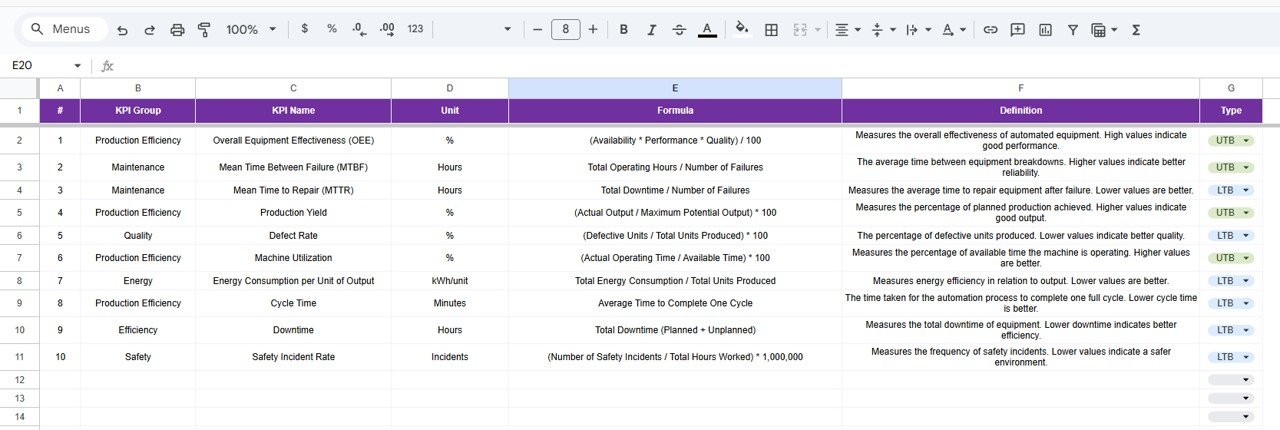1280x430 pixels.
Task: Click the Print icon
Action: pyautogui.click(x=177, y=30)
